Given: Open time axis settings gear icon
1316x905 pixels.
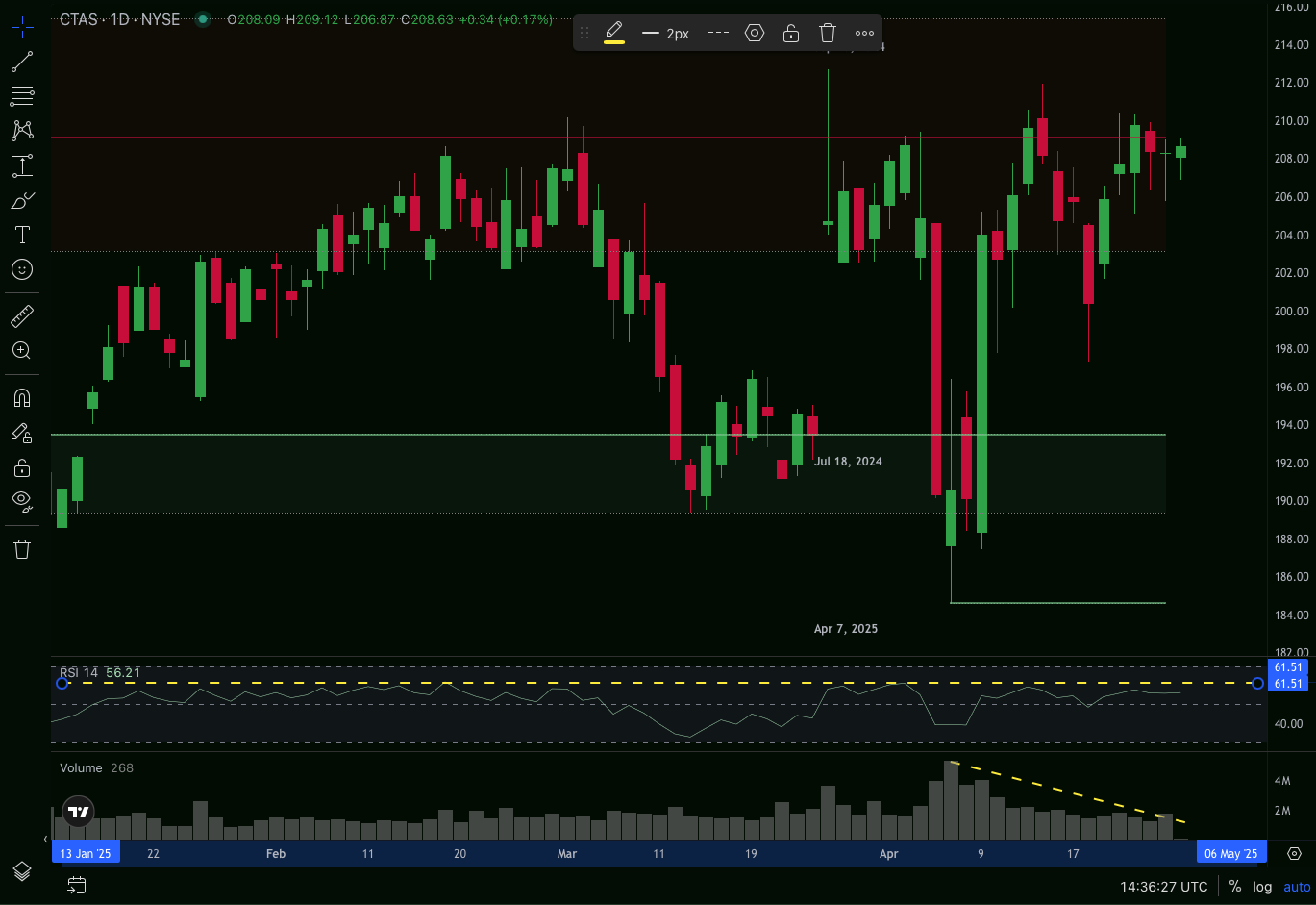Looking at the screenshot, I should coord(1294,853).
